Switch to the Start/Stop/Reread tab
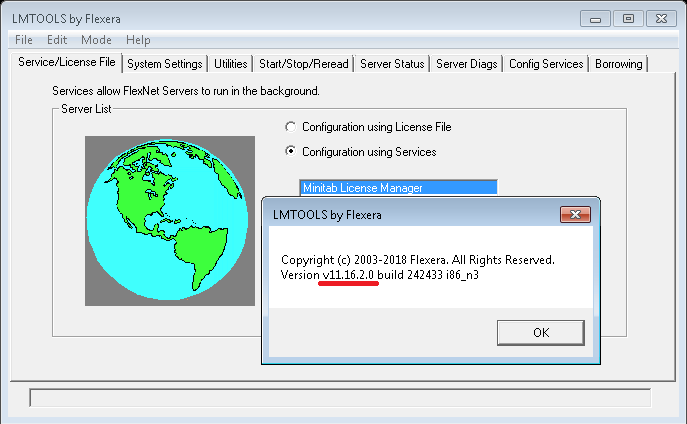This screenshot has height=424, width=687. coord(304,64)
